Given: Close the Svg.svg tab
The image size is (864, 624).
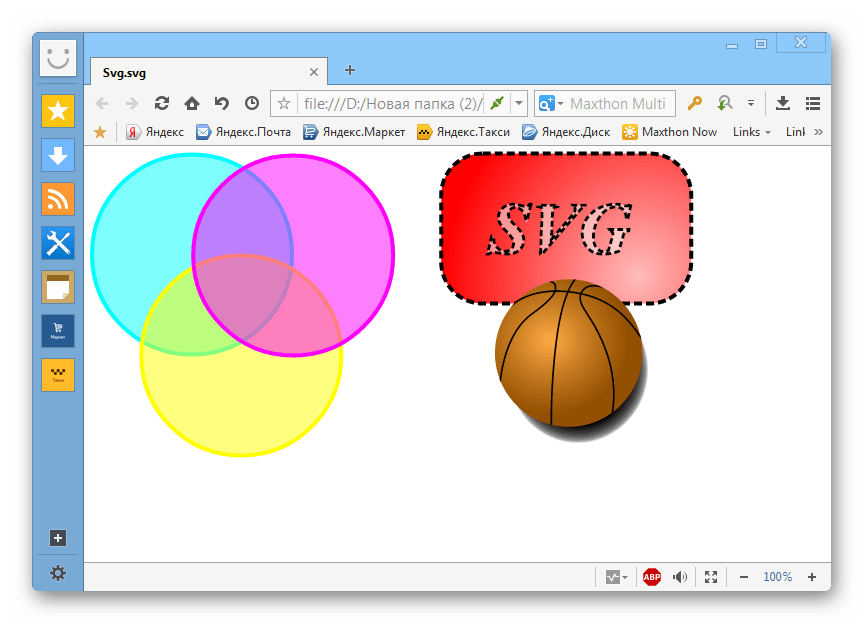Looking at the screenshot, I should tap(314, 72).
